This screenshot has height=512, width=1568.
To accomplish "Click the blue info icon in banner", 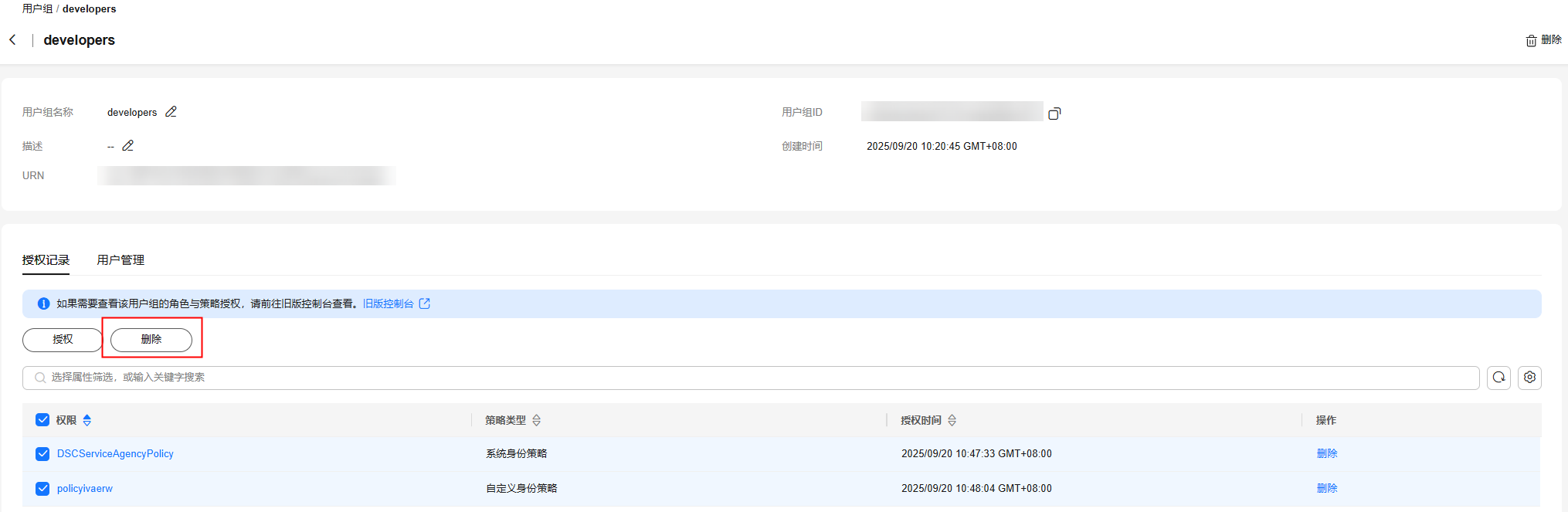I will pos(43,303).
